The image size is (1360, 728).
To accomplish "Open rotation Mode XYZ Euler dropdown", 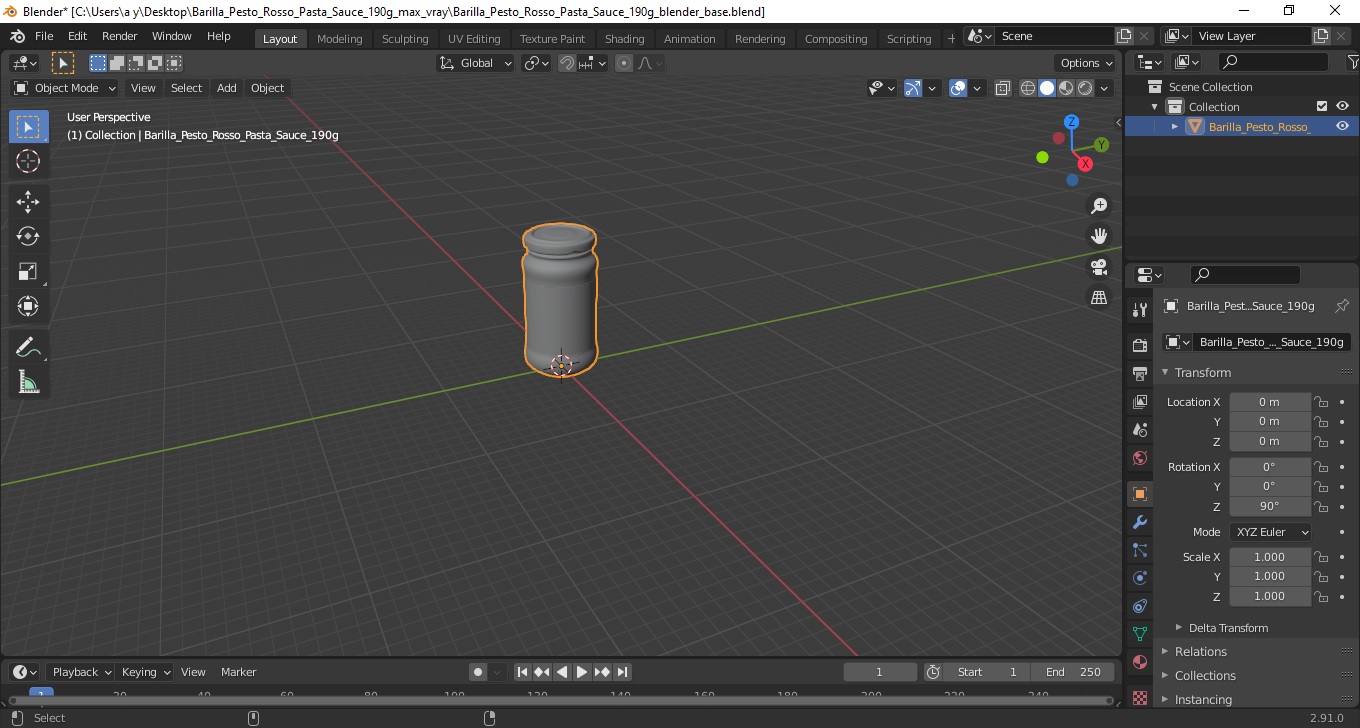I will tap(1270, 532).
